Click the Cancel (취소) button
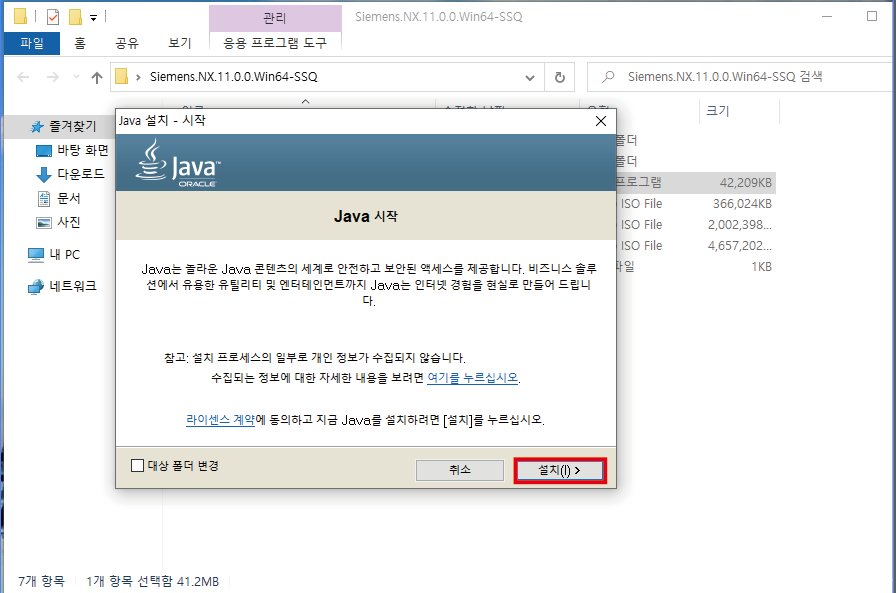 [x=460, y=470]
